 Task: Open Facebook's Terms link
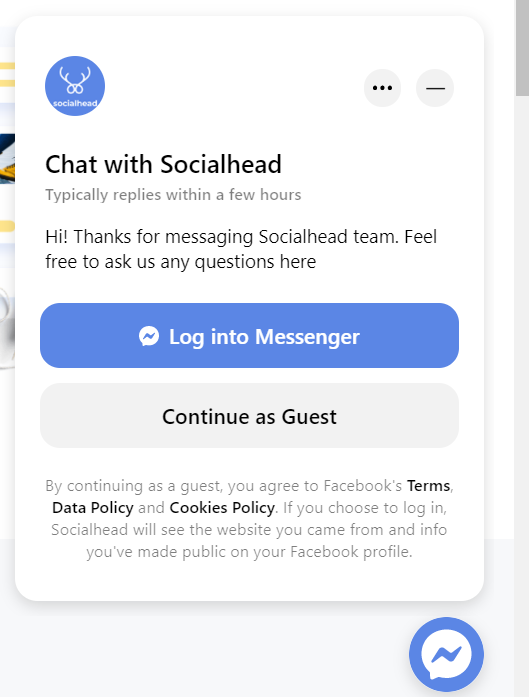pyautogui.click(x=428, y=485)
